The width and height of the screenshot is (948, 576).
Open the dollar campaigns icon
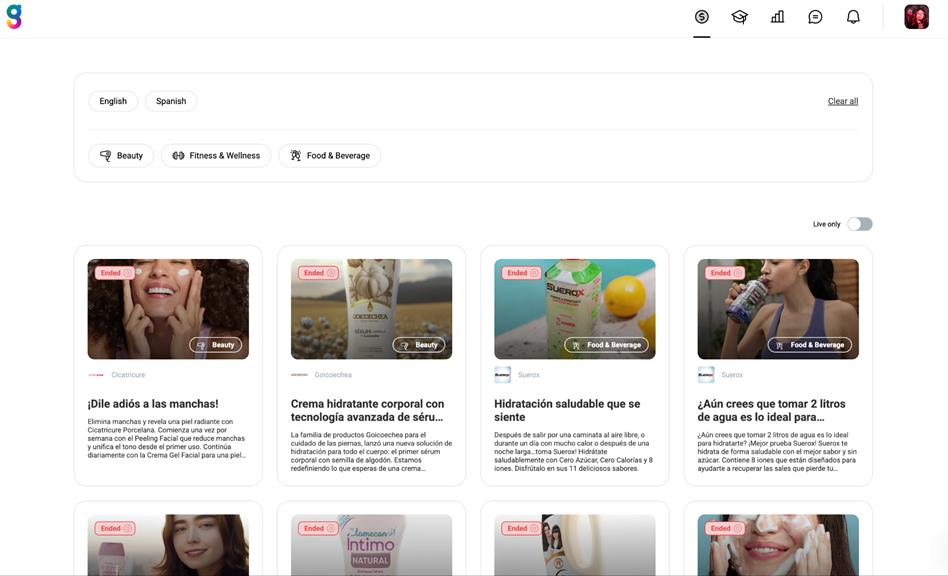701,17
